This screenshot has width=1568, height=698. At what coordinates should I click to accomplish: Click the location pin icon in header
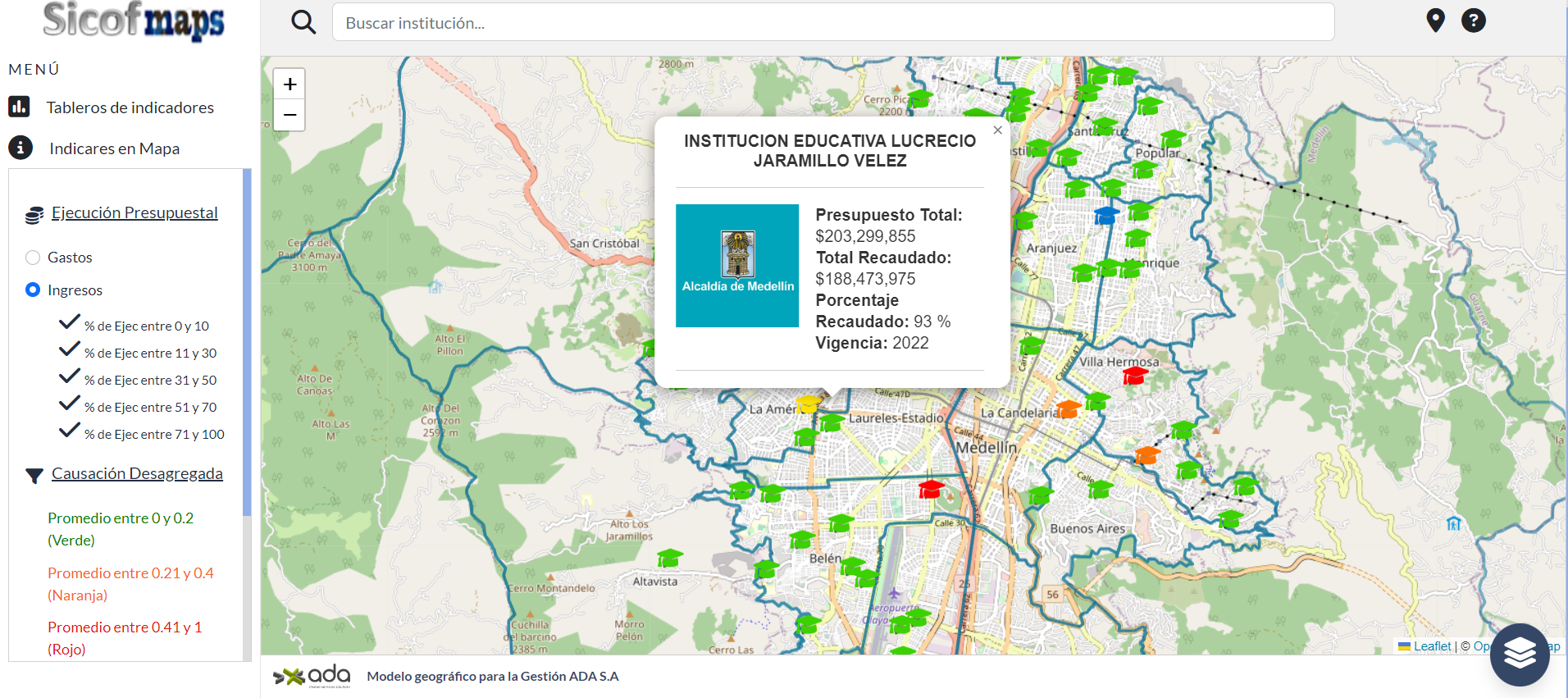pos(1435,21)
